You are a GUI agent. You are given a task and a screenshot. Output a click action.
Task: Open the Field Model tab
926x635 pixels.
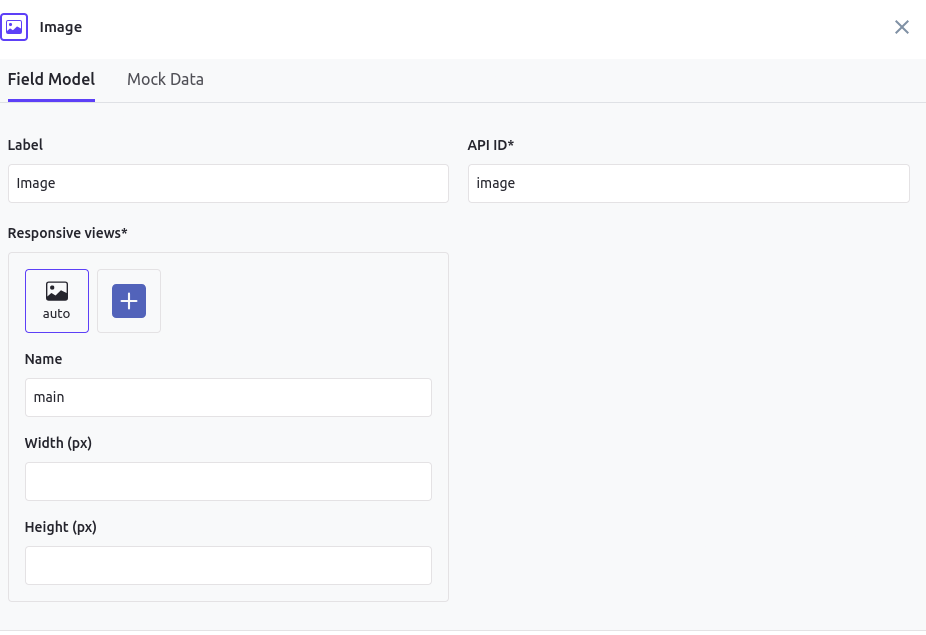[x=51, y=79]
